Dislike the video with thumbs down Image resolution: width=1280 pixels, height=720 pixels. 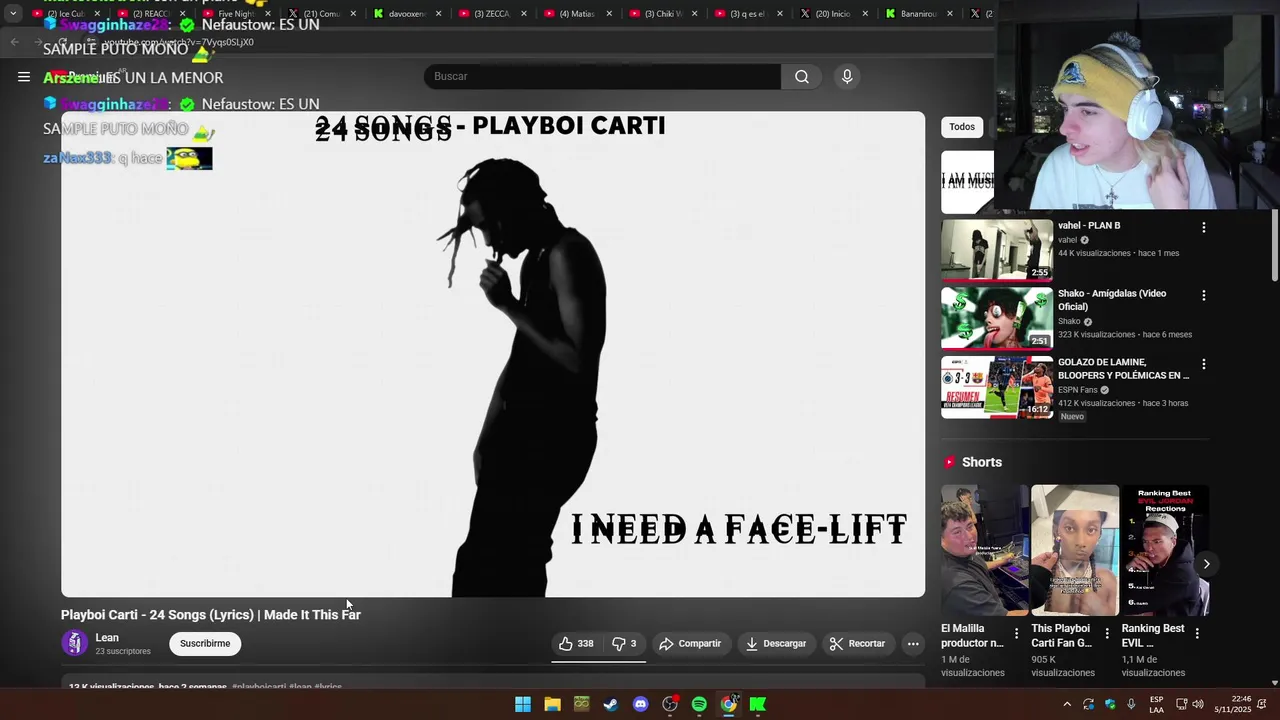(624, 644)
